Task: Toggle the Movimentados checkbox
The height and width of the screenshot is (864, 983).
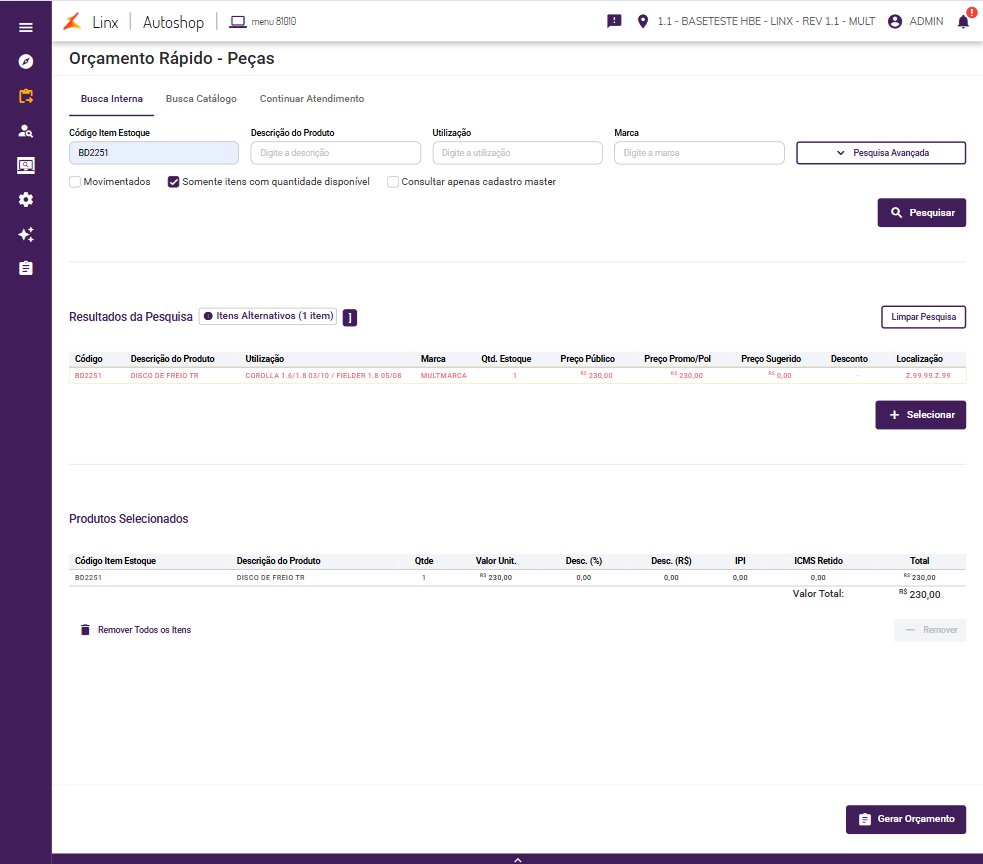Action: click(x=75, y=182)
